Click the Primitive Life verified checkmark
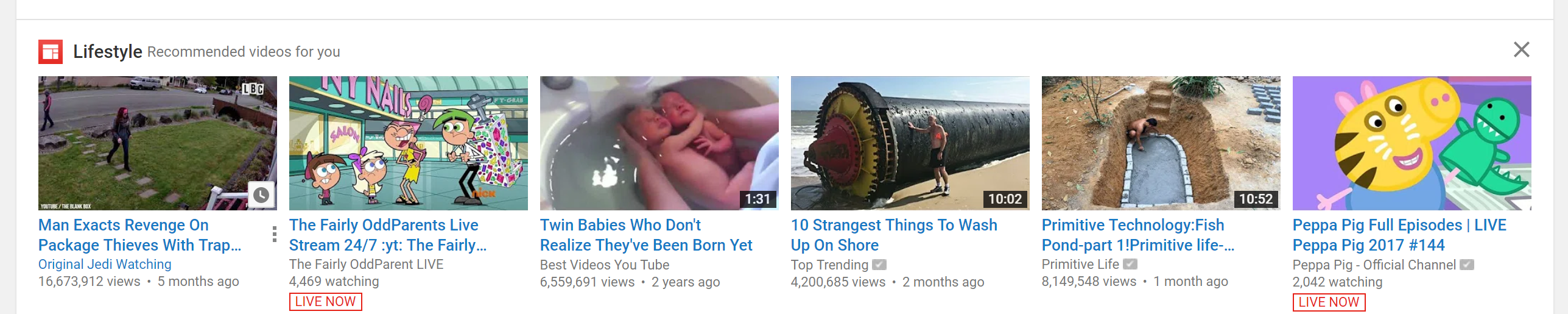1568x314 pixels. click(1130, 264)
